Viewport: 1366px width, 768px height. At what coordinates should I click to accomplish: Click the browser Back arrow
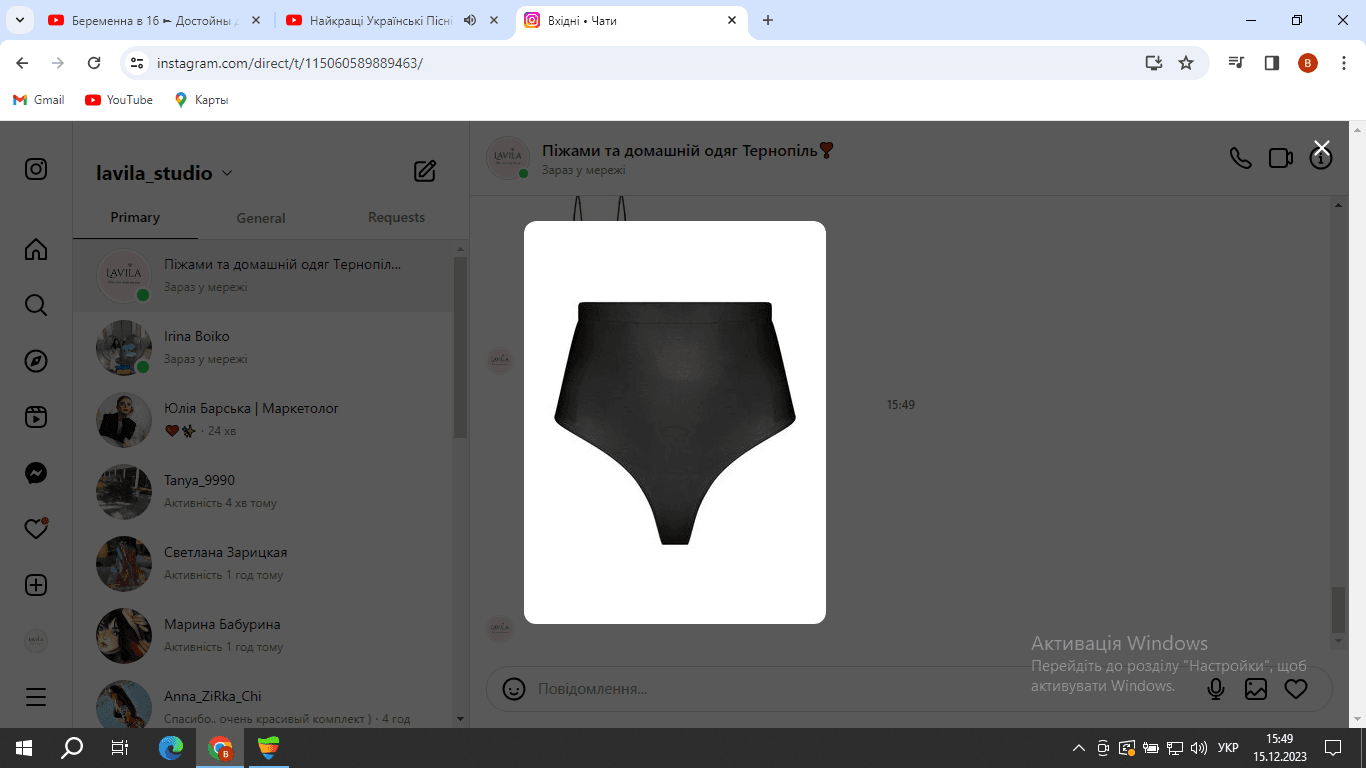pos(22,63)
